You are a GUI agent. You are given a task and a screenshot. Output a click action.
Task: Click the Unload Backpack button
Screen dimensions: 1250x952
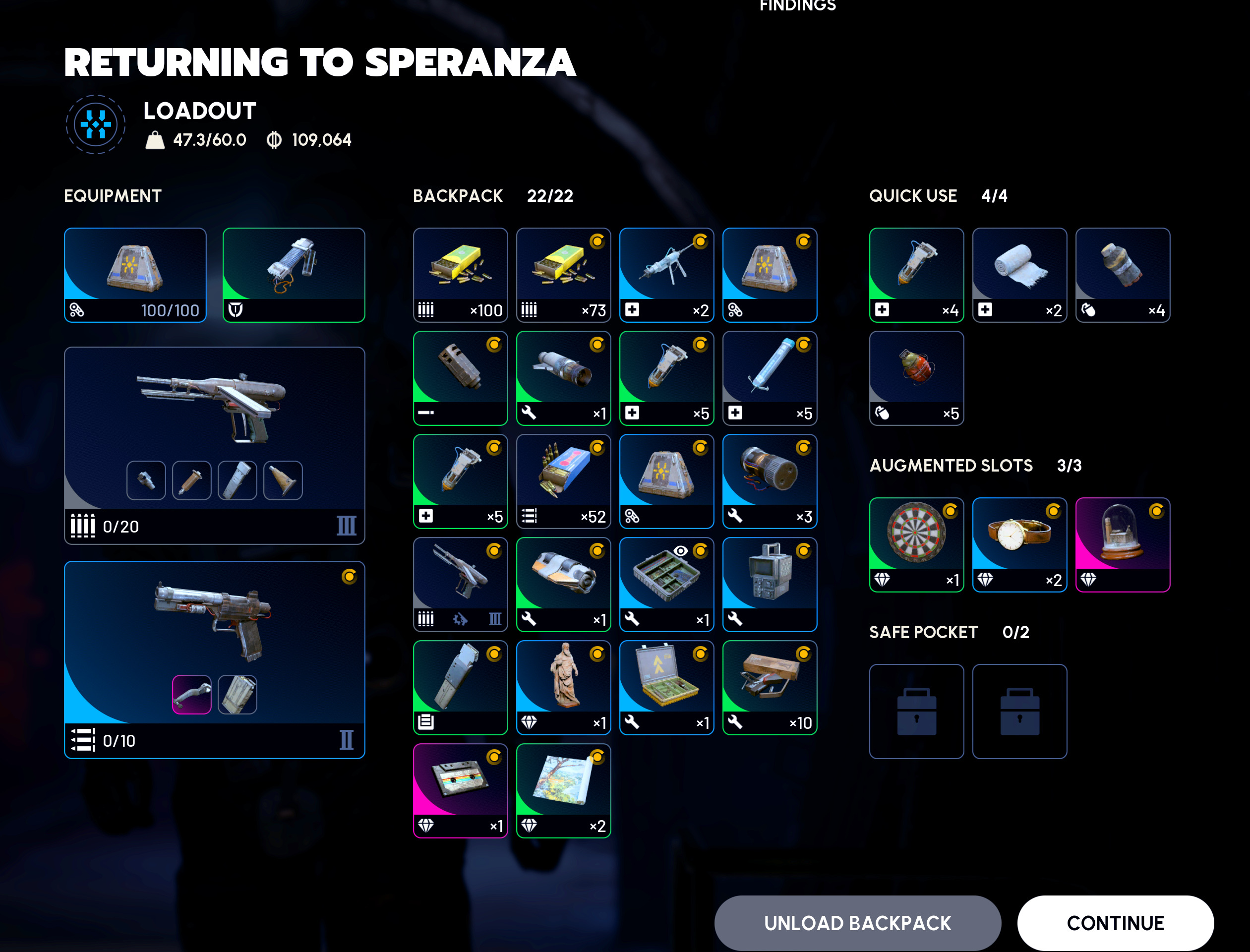coord(857,923)
